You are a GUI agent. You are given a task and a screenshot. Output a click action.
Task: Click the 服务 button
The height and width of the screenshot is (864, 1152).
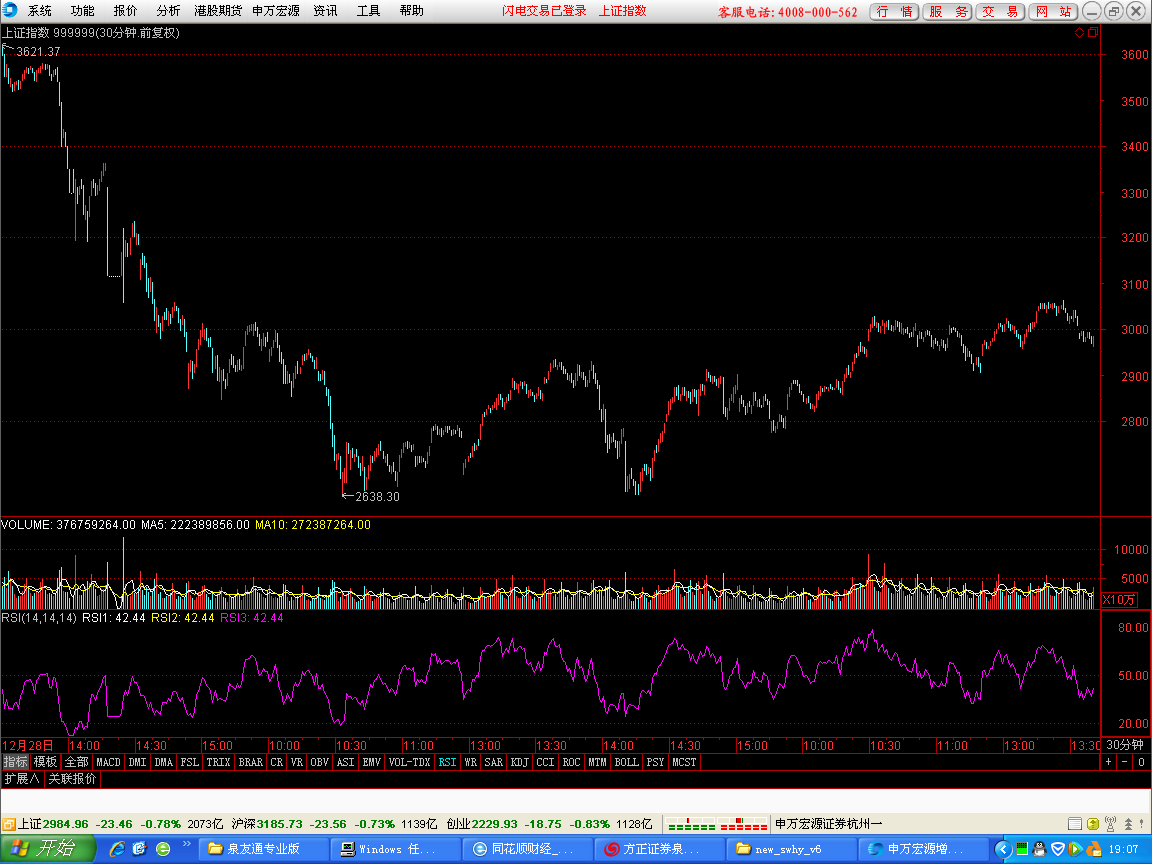947,11
